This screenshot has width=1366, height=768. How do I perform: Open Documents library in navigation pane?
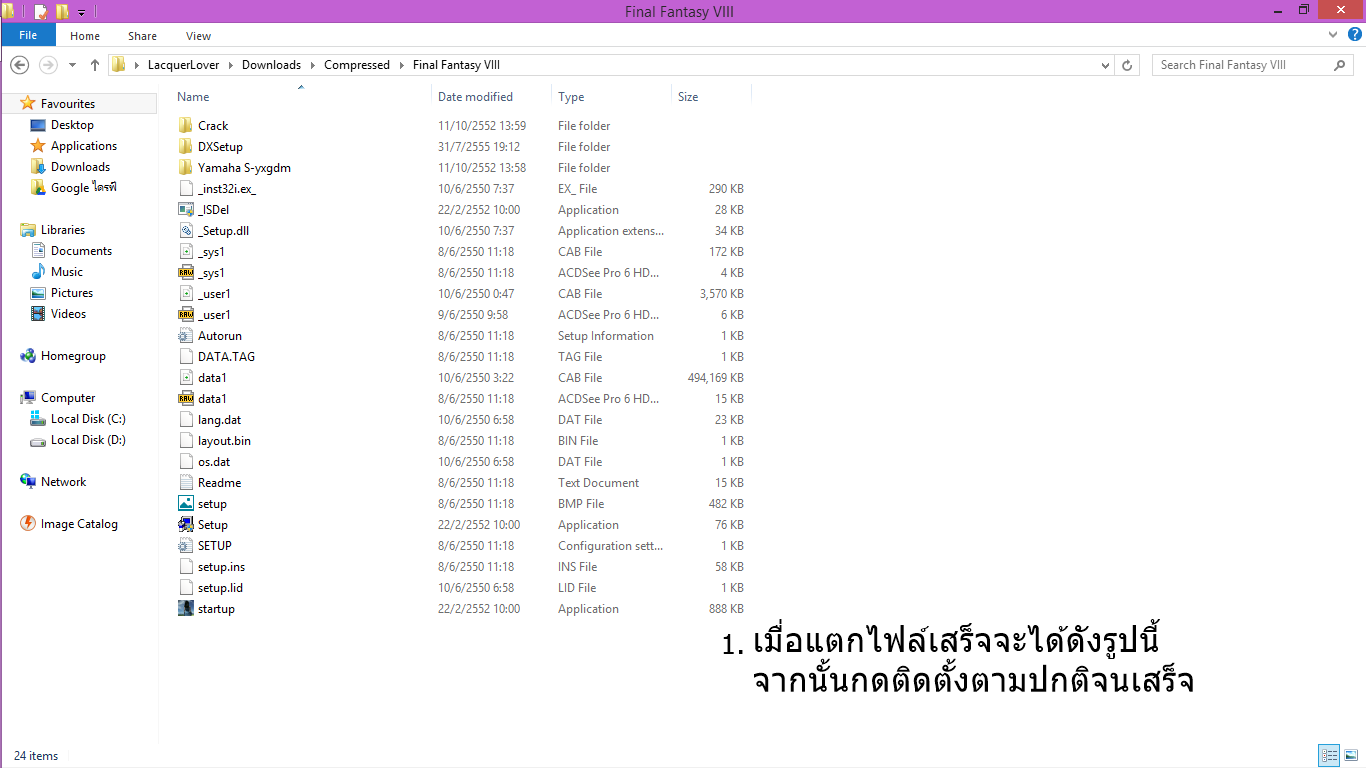tap(81, 251)
